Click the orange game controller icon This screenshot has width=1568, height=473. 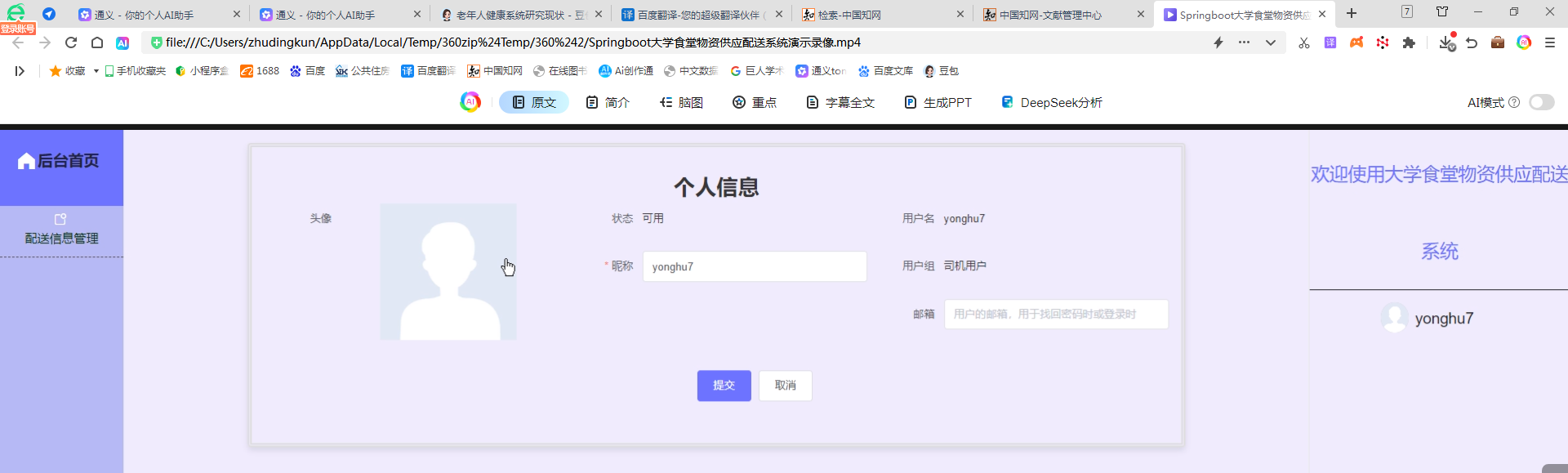pos(1356,42)
